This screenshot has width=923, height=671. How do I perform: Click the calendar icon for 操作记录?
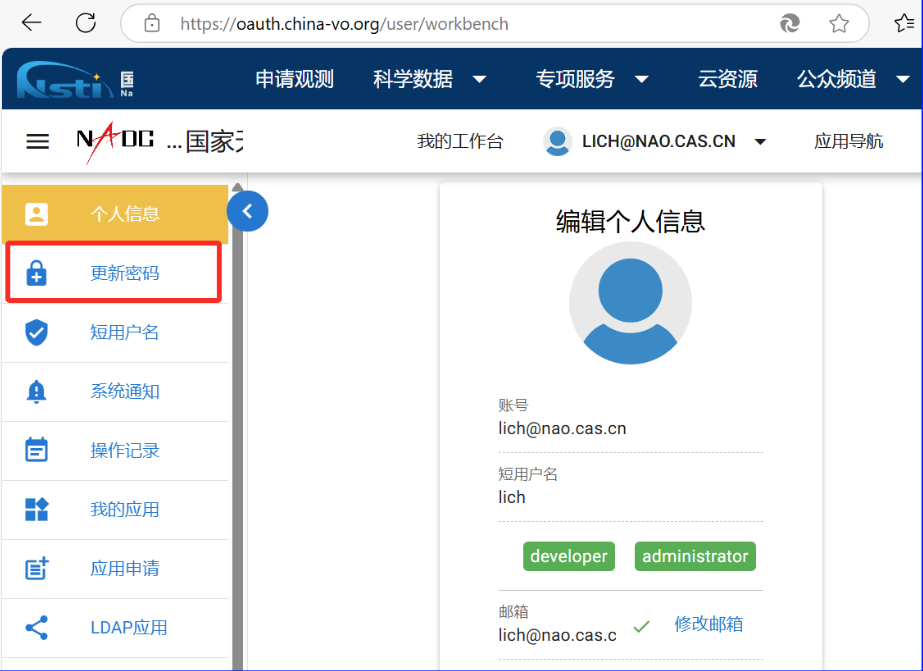click(x=36, y=451)
